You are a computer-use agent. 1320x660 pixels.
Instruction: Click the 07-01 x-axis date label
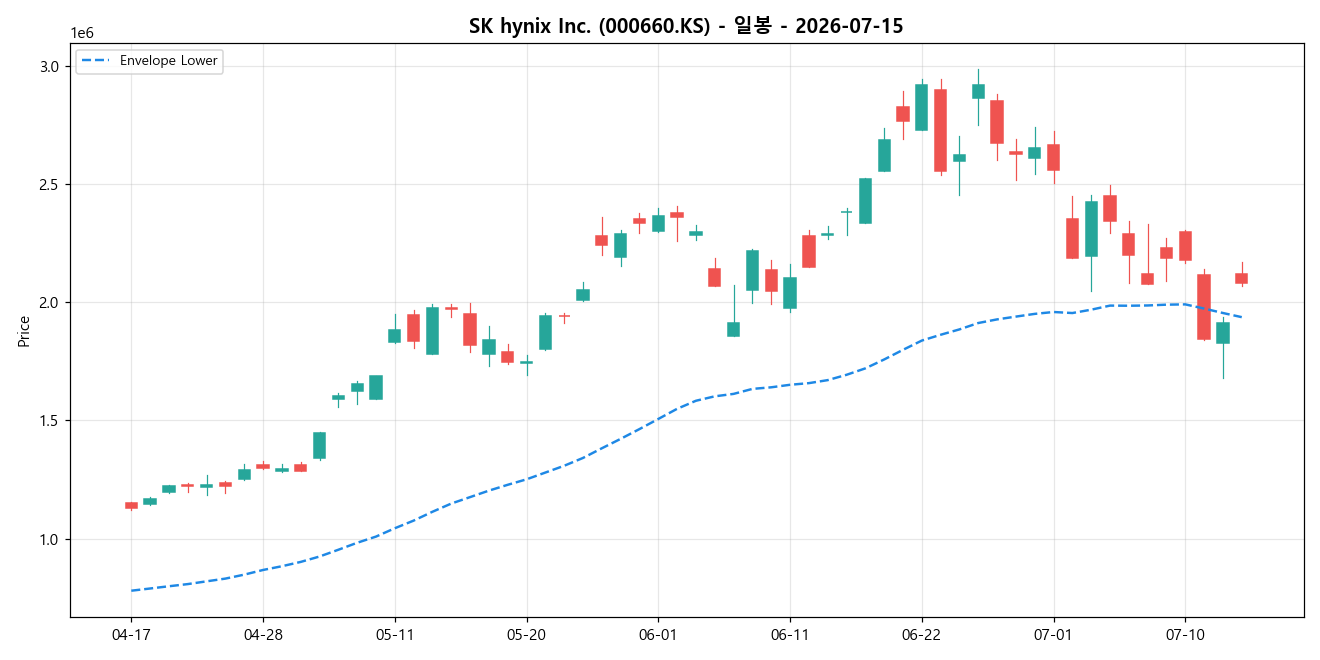coord(1054,634)
